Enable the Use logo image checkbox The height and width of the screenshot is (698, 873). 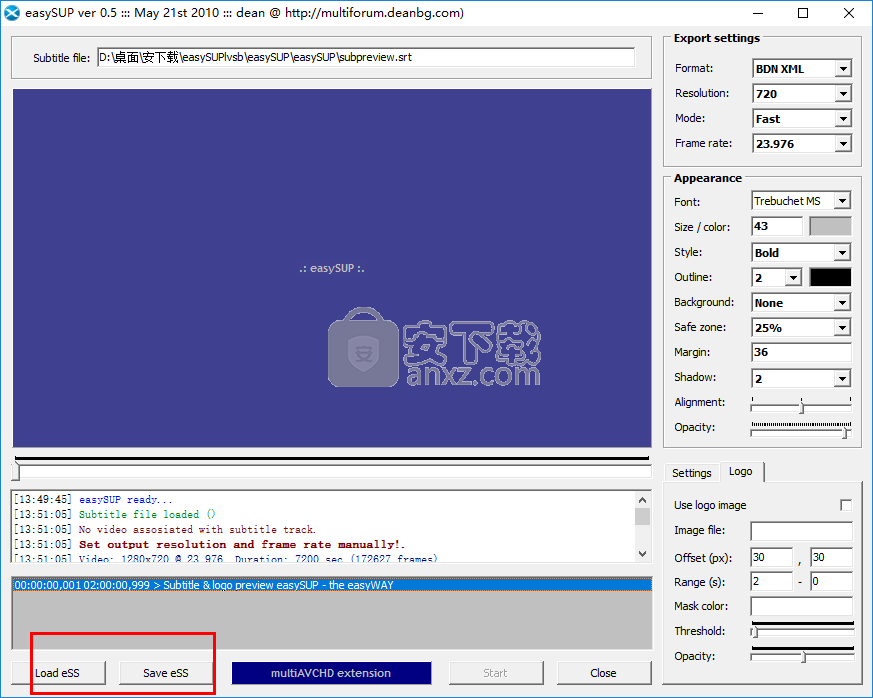(x=846, y=505)
